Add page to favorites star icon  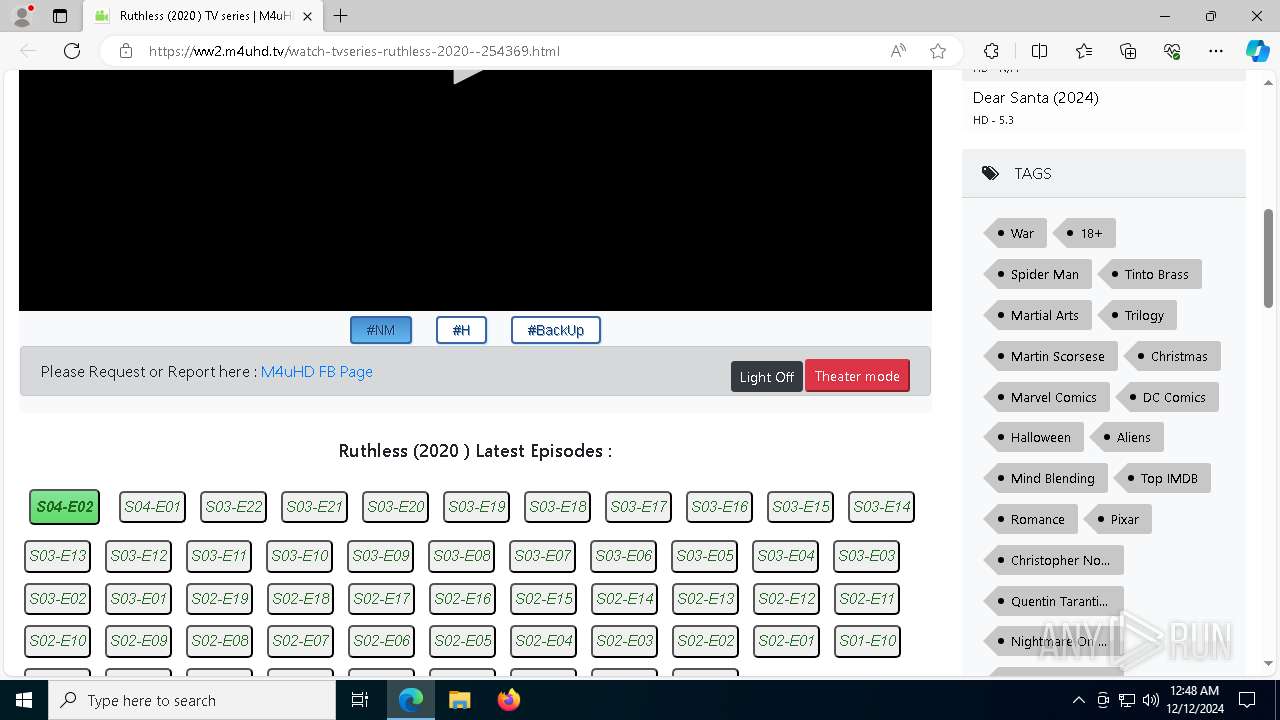click(x=938, y=51)
